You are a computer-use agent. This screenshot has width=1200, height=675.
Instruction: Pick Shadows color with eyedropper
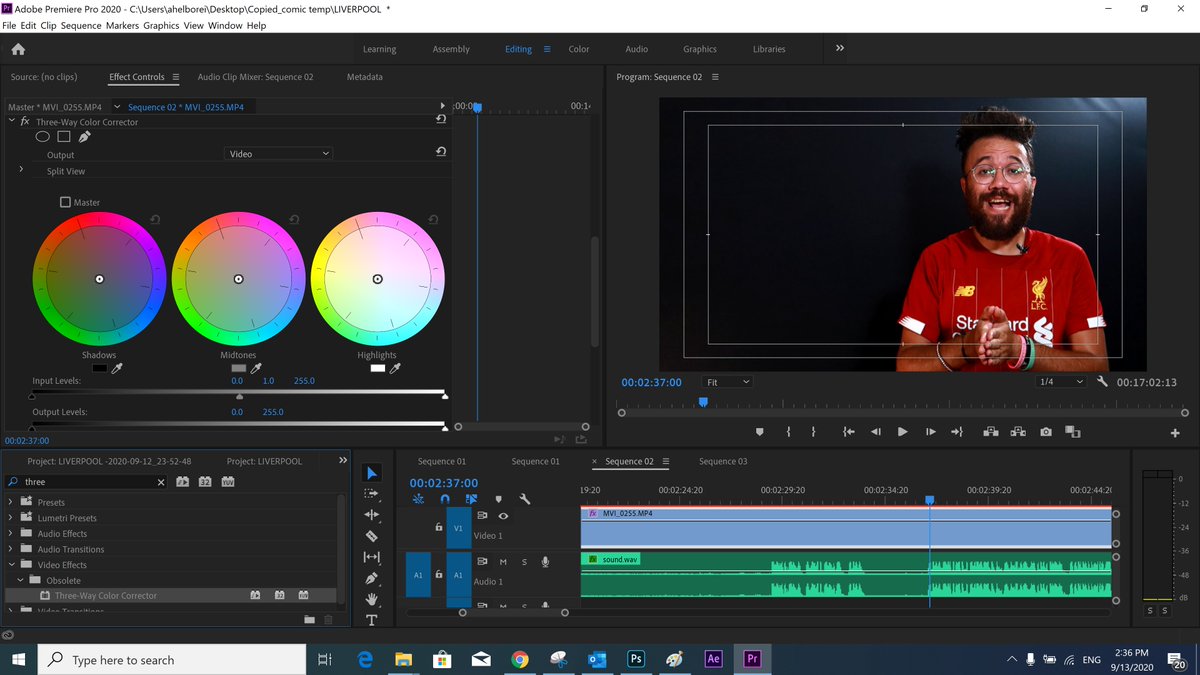117,368
